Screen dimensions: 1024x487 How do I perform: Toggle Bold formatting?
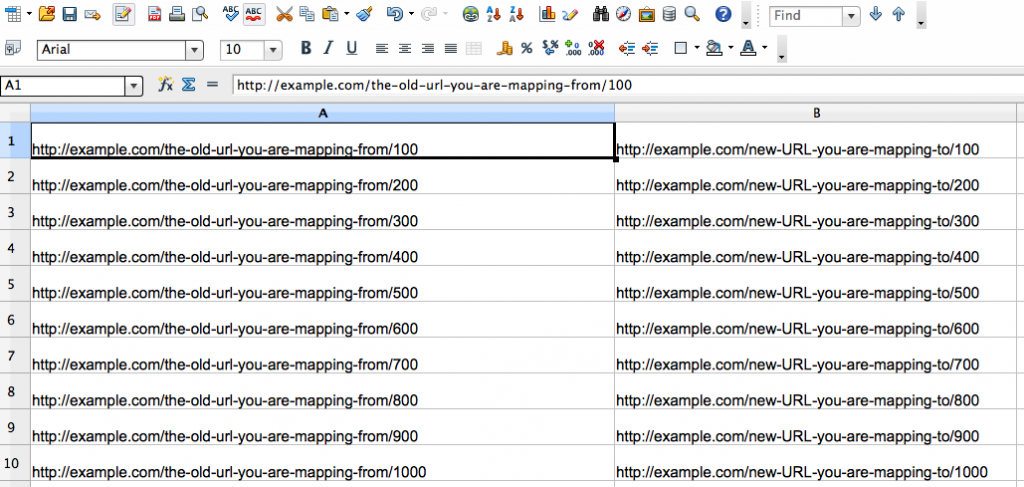pos(306,48)
